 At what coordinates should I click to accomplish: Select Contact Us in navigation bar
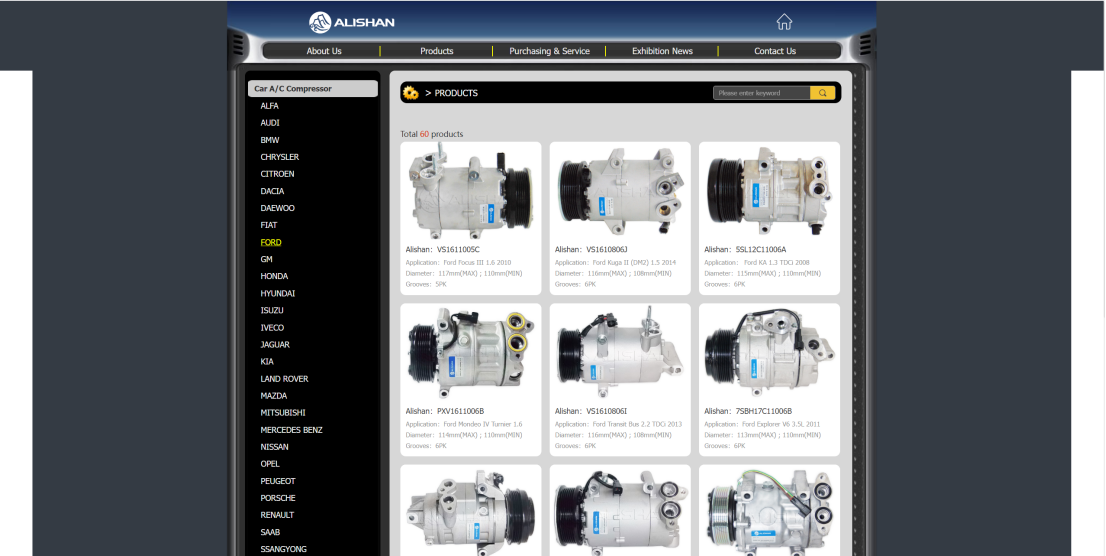[x=775, y=51]
